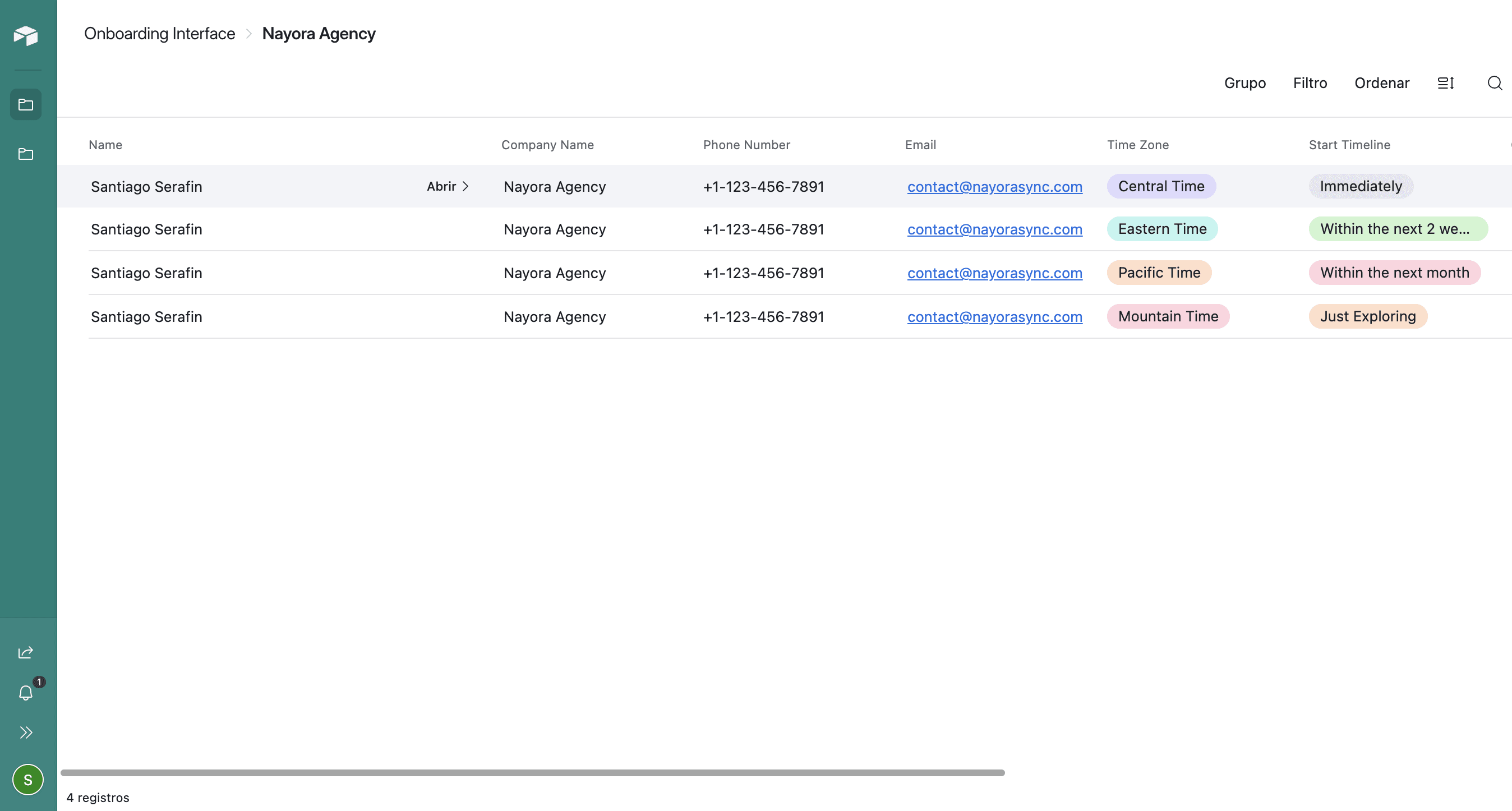
Task: Open the Ordenar menu
Action: coord(1382,83)
